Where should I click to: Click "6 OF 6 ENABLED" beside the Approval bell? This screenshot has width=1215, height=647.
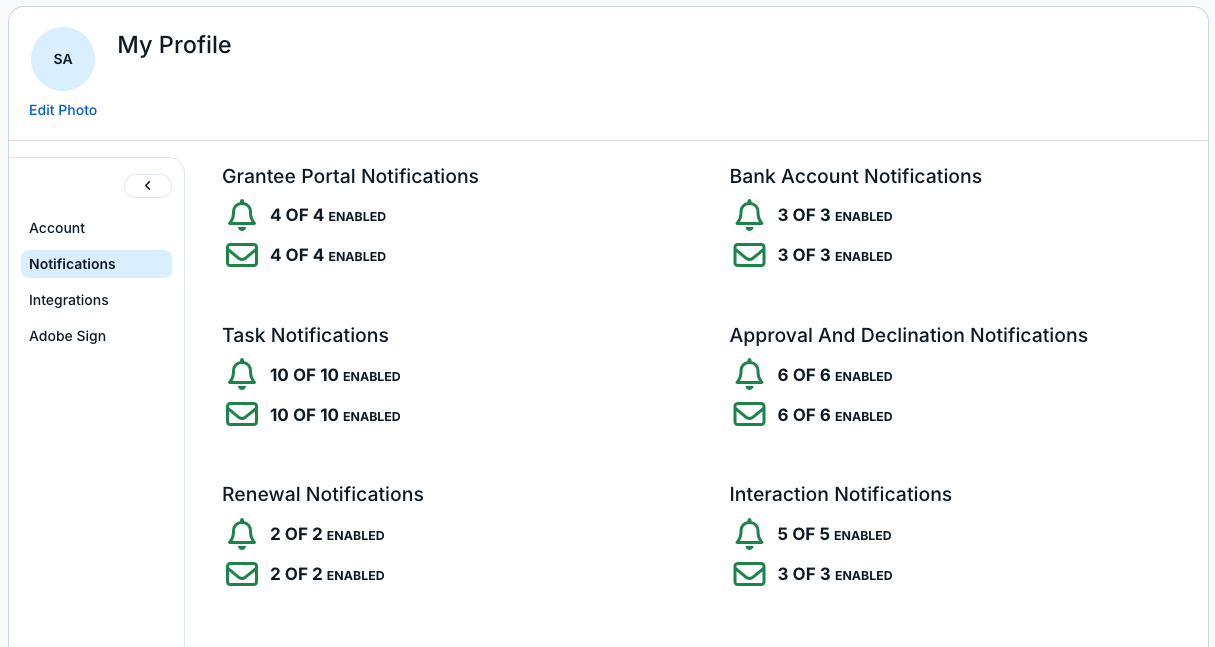835,376
